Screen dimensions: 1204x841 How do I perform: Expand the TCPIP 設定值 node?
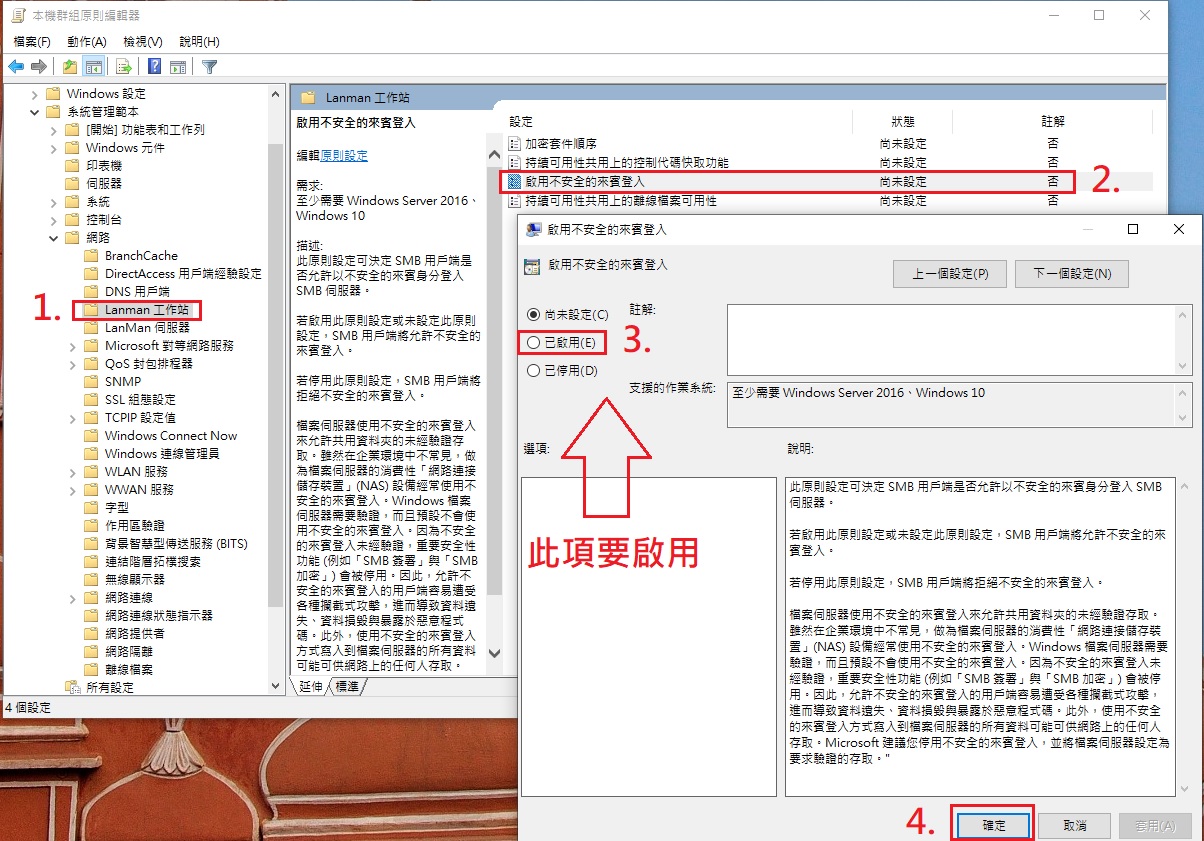pyautogui.click(x=73, y=417)
